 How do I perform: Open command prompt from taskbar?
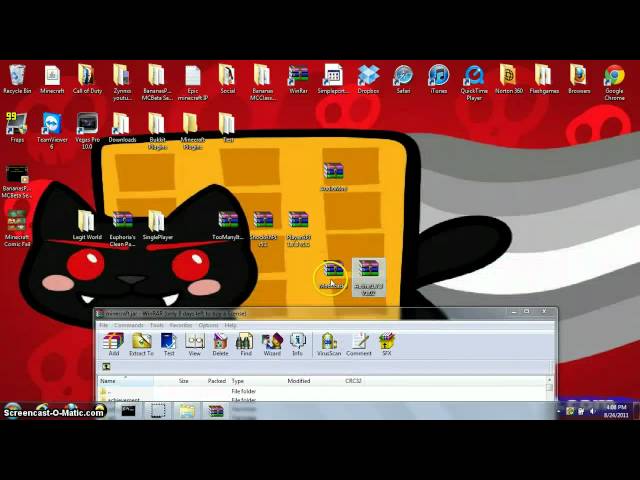tap(128, 411)
